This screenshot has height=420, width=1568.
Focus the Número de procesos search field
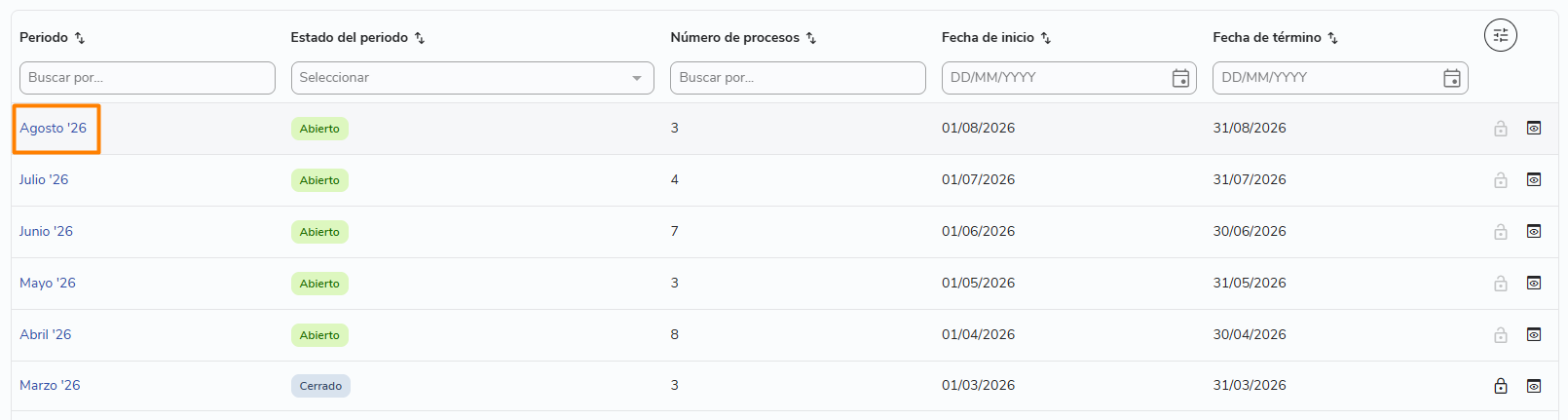pyautogui.click(x=798, y=78)
